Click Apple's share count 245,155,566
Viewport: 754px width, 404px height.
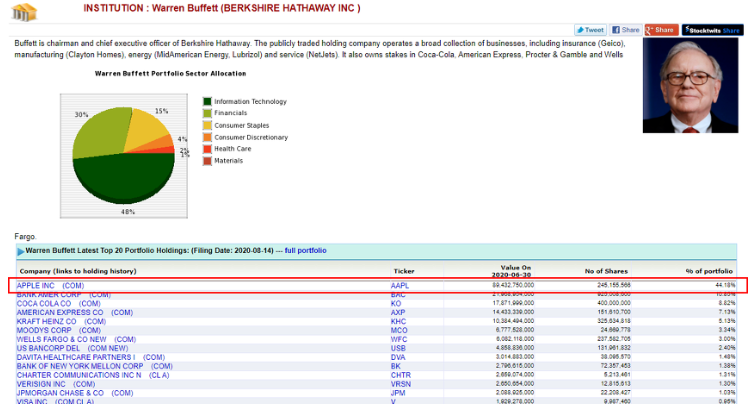[x=614, y=285]
